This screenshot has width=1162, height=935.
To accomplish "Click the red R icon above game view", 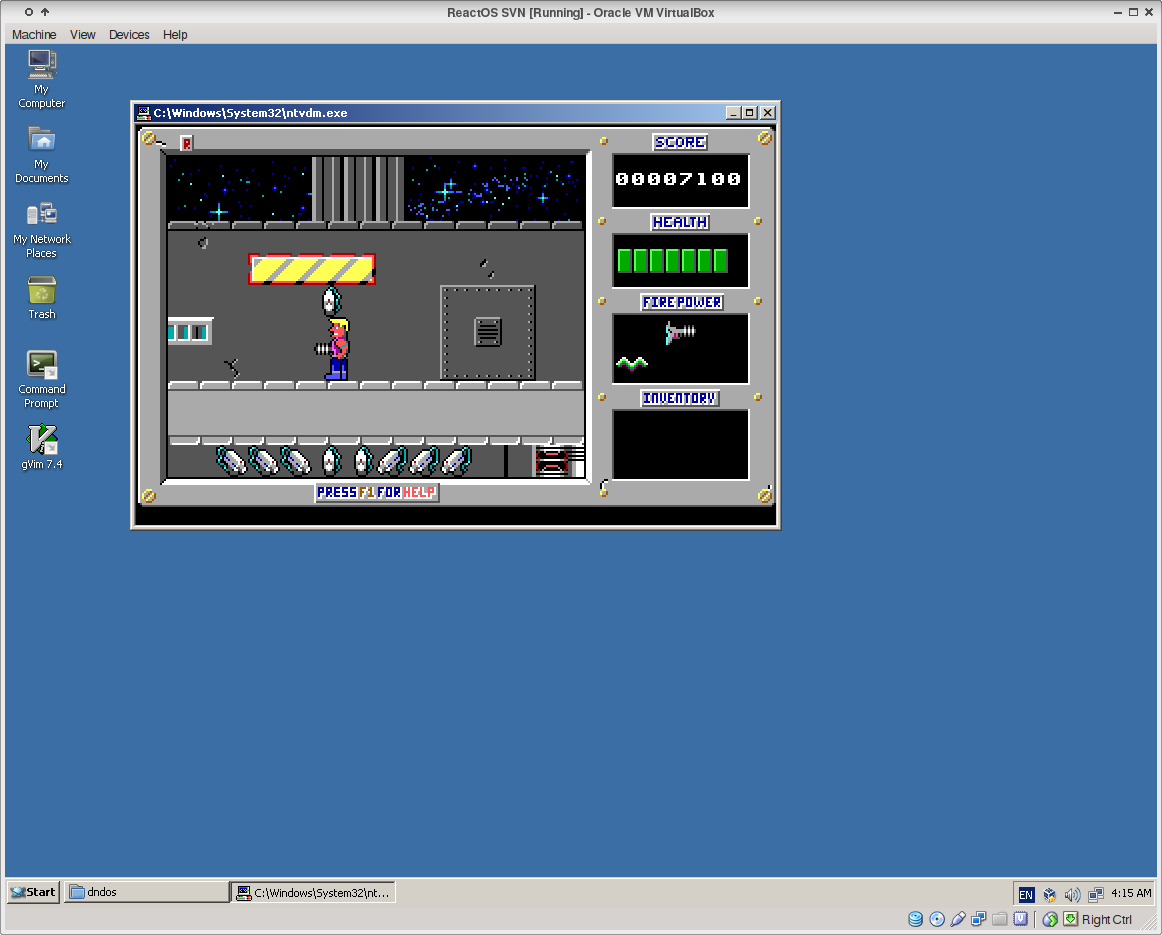I will 187,144.
